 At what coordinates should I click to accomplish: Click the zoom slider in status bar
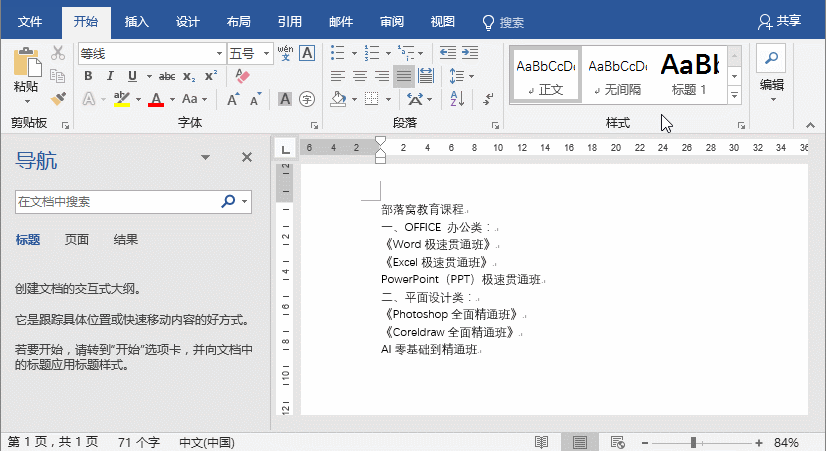(694, 442)
